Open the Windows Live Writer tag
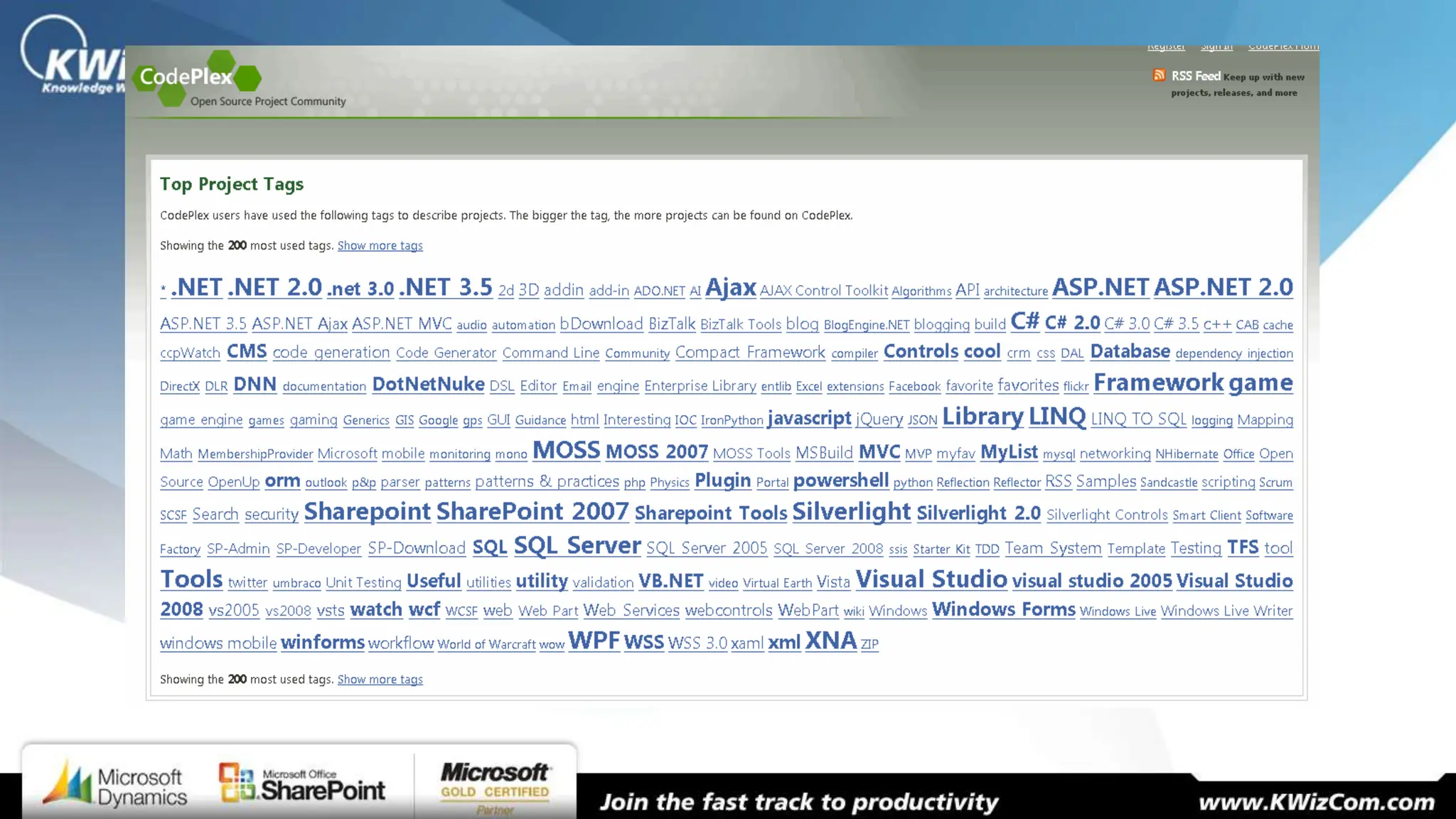 [x=1226, y=611]
